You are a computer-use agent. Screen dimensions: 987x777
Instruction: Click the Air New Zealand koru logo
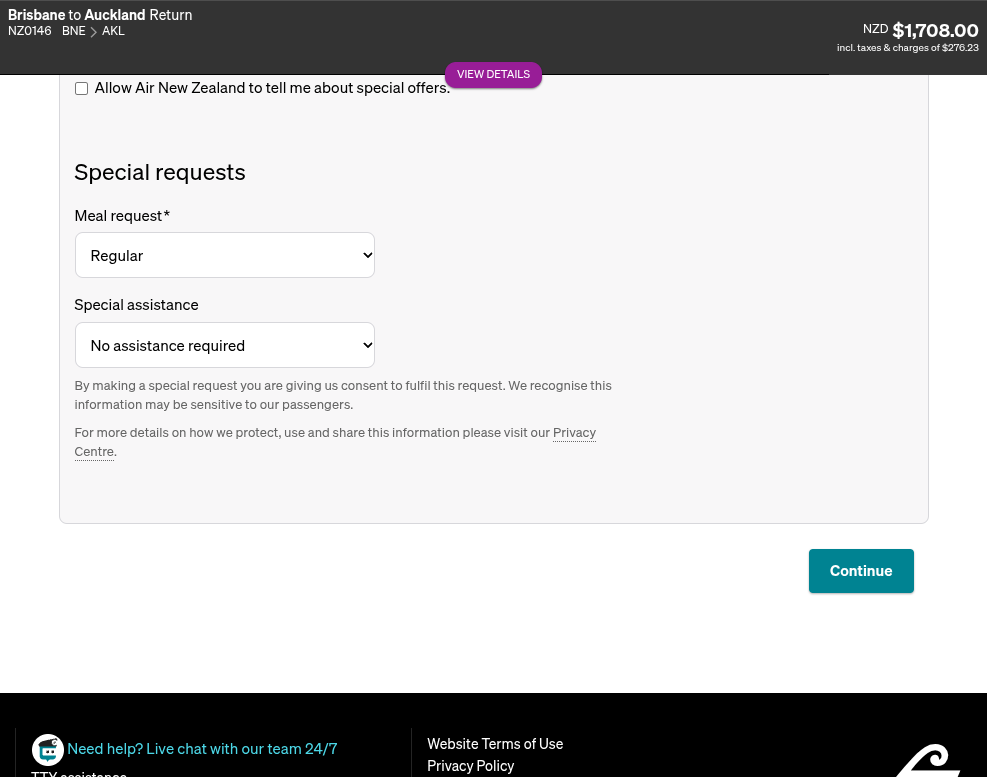[x=928, y=761]
